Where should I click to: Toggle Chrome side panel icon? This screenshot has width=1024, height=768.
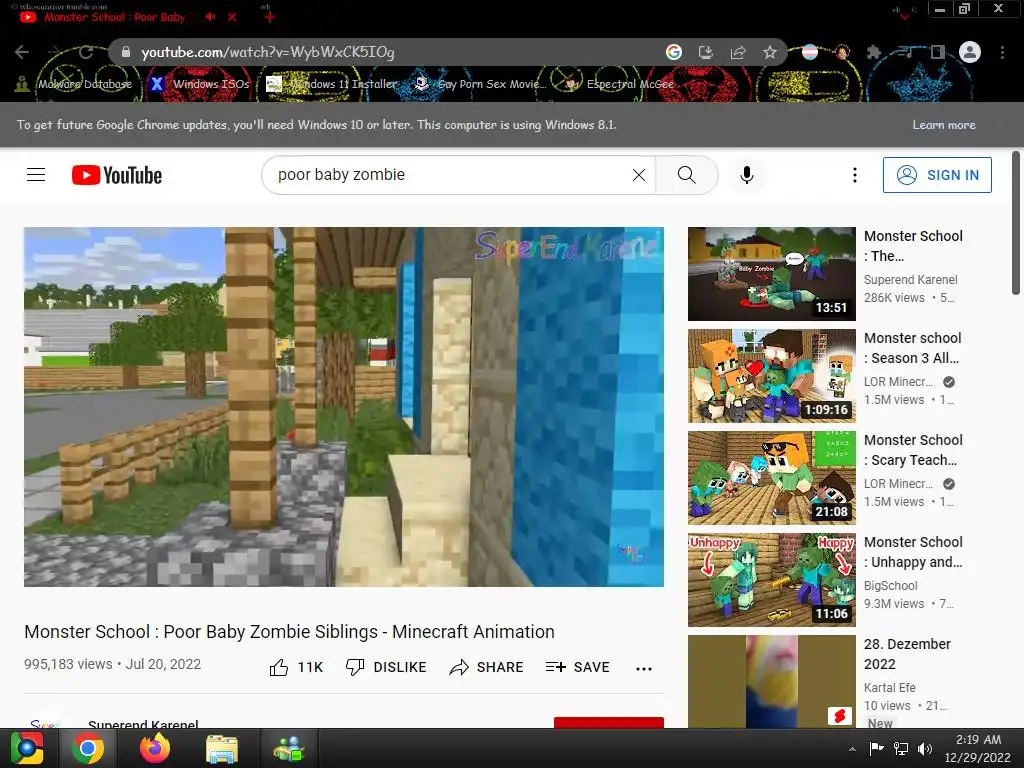937,52
